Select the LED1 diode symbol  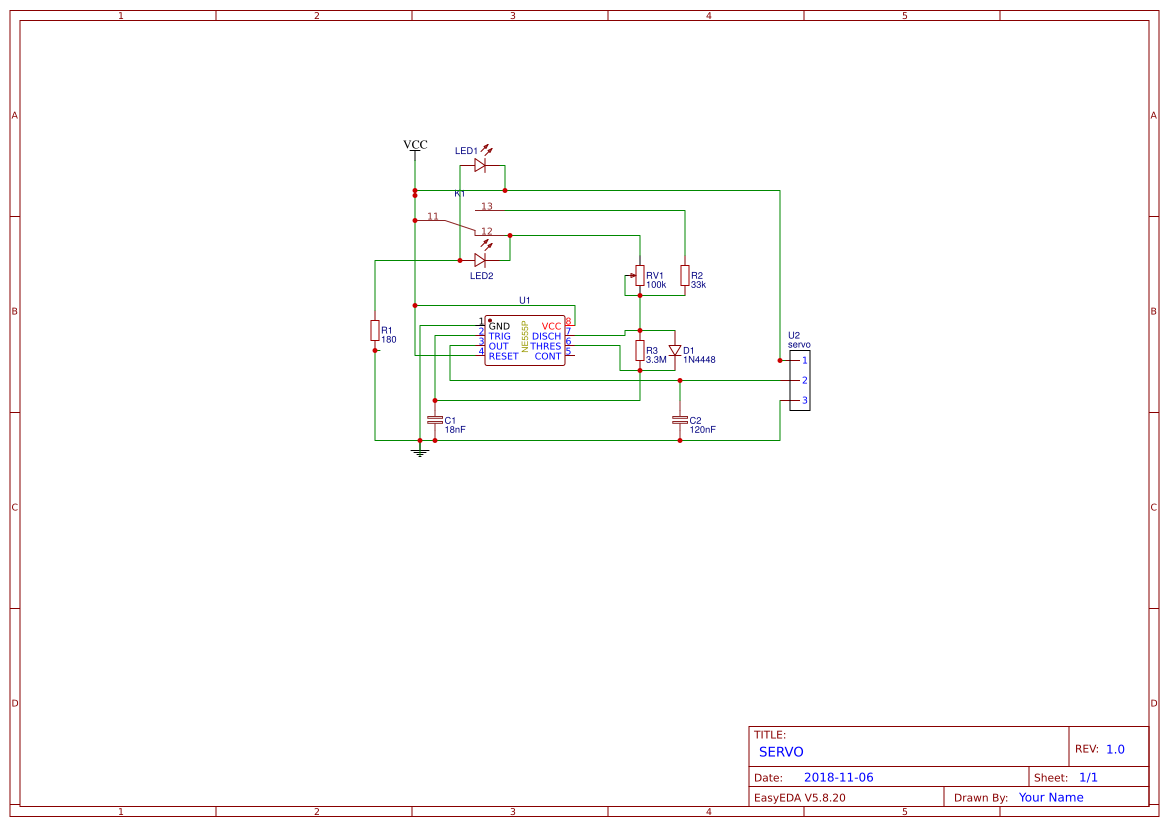coord(480,165)
